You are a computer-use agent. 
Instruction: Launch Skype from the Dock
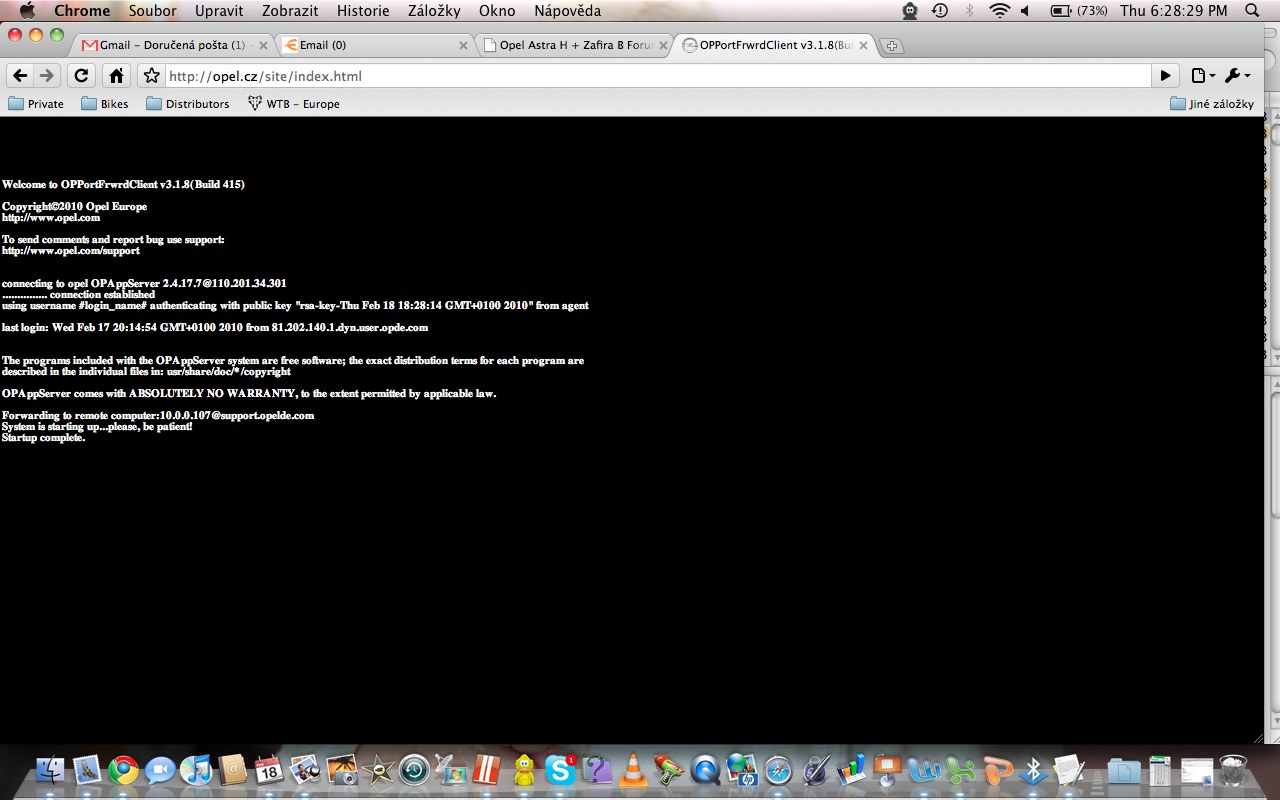[560, 770]
